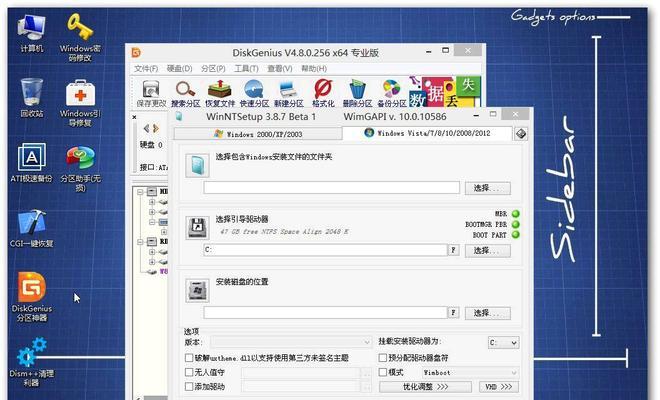Check the 模式 checkbox
660x400 pixels.
383,372
